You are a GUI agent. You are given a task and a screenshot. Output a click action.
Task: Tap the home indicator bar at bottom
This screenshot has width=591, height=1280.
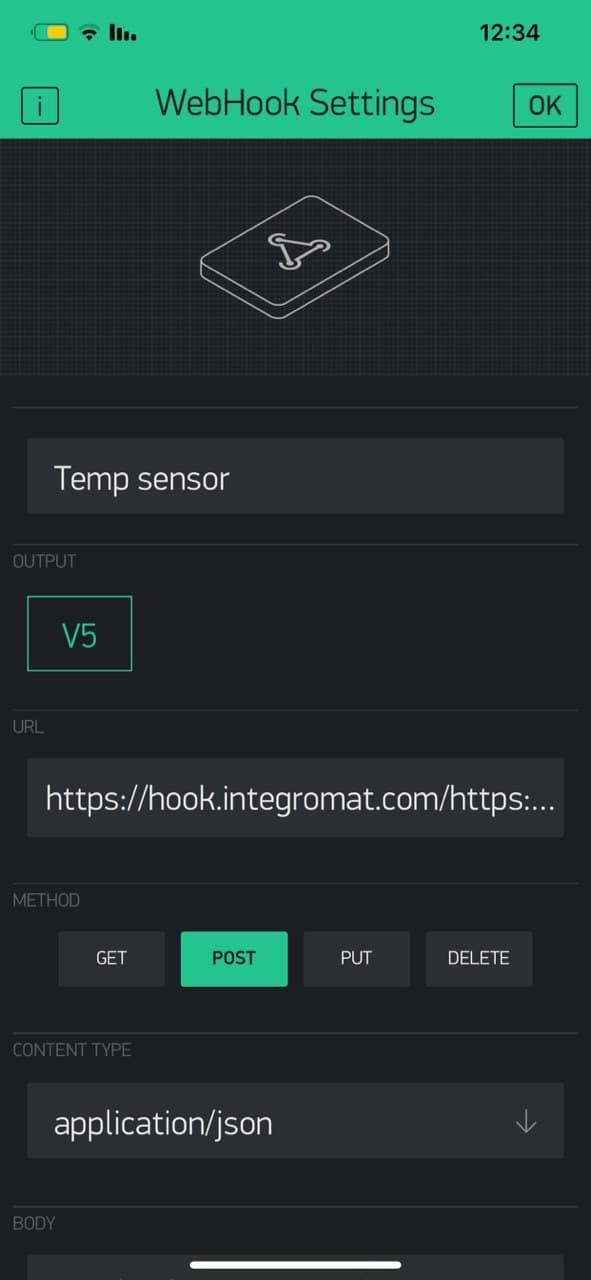pyautogui.click(x=295, y=1264)
